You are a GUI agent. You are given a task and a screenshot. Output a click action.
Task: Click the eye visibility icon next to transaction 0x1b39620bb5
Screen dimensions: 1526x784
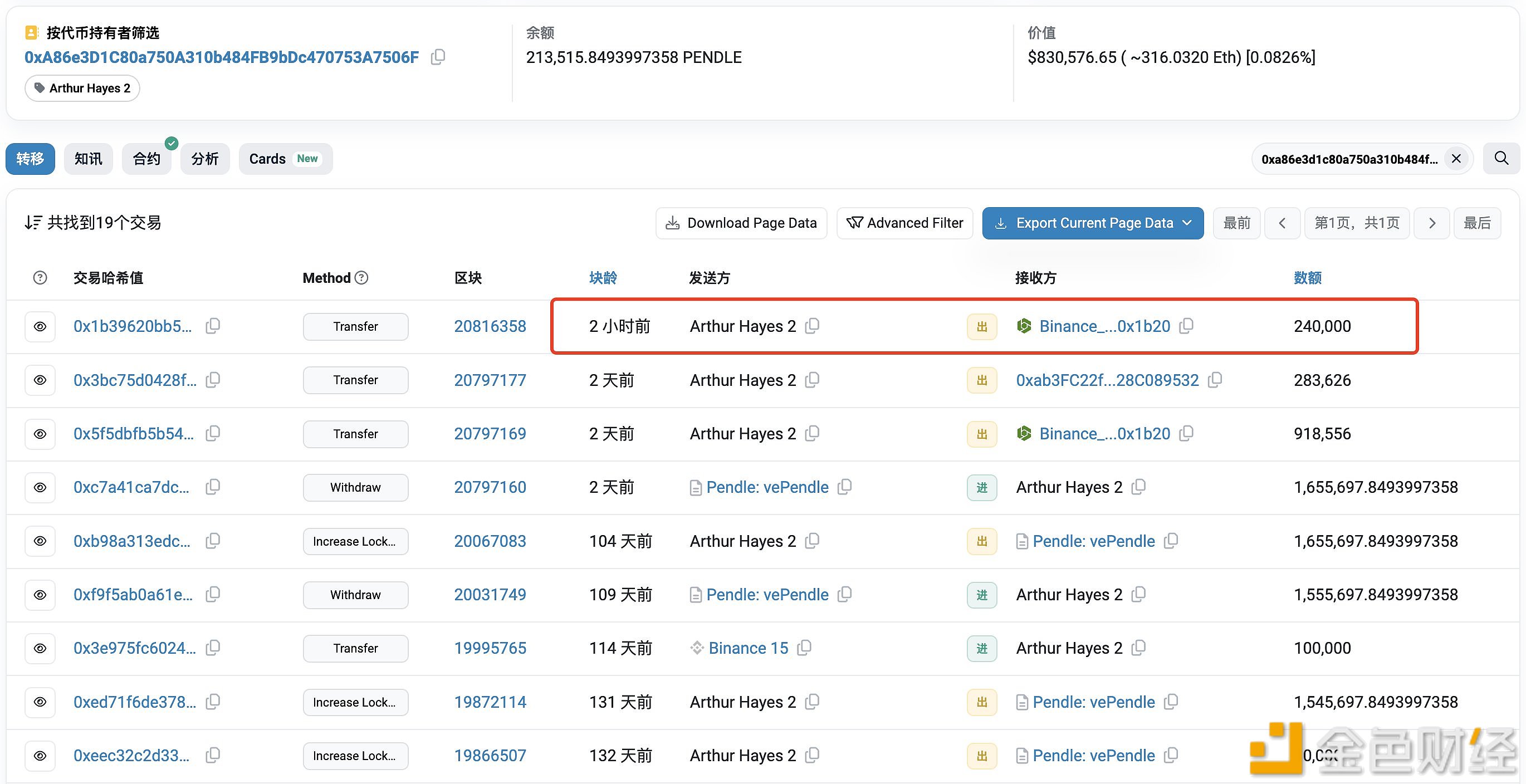click(40, 326)
